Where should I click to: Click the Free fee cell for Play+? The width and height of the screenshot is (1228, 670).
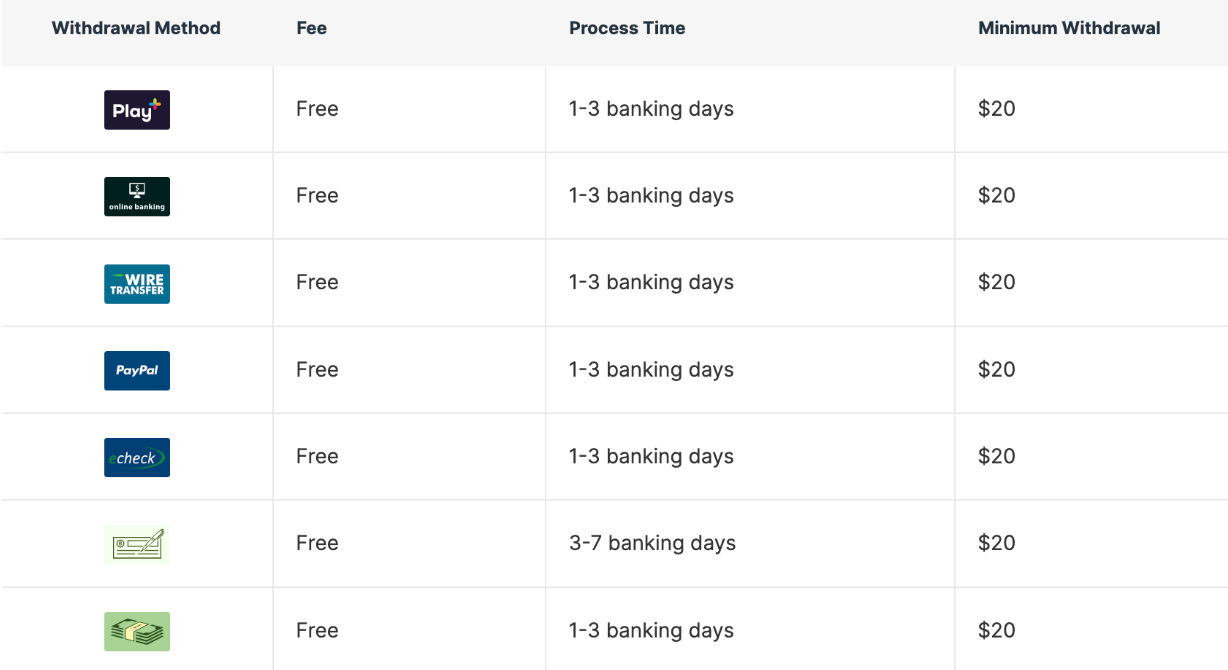pyautogui.click(x=317, y=109)
